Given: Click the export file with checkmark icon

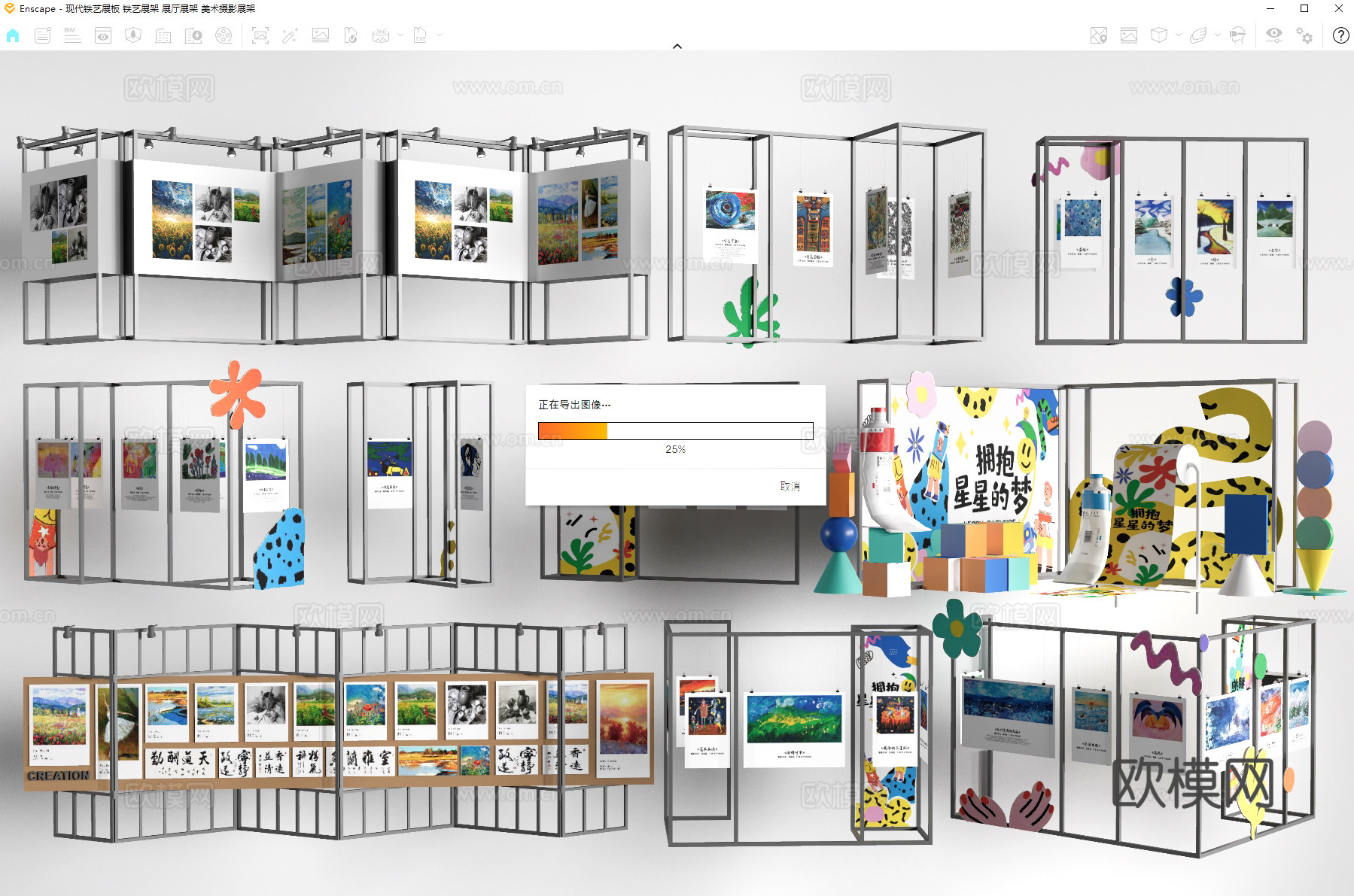Looking at the screenshot, I should pyautogui.click(x=351, y=35).
